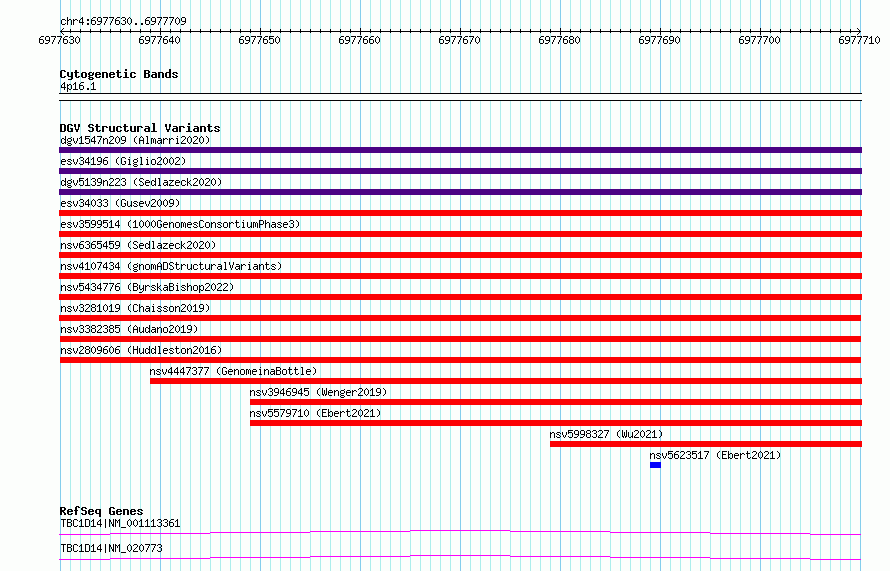This screenshot has width=890, height=571.
Task: Open the nsv5623517 (Ebert2021) label
Action: [x=715, y=455]
